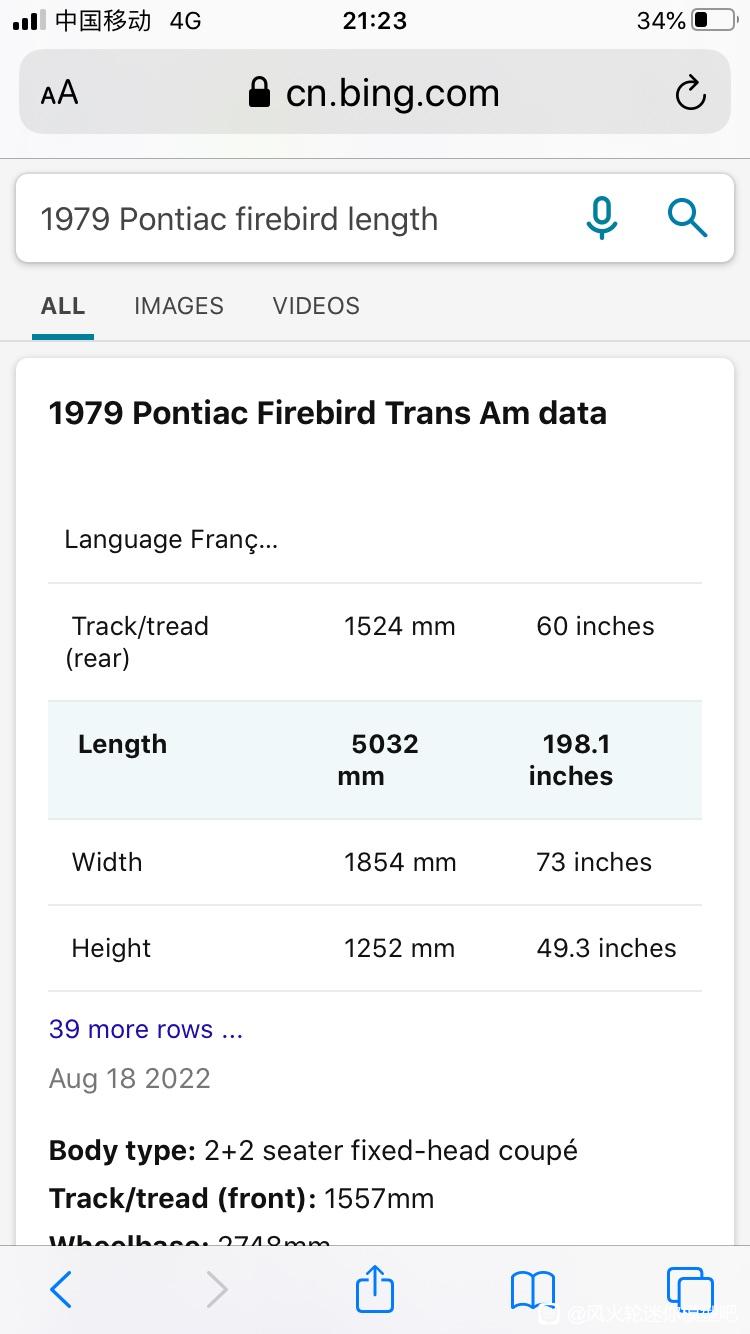Show open tabs with tabs icon

pos(690,1288)
